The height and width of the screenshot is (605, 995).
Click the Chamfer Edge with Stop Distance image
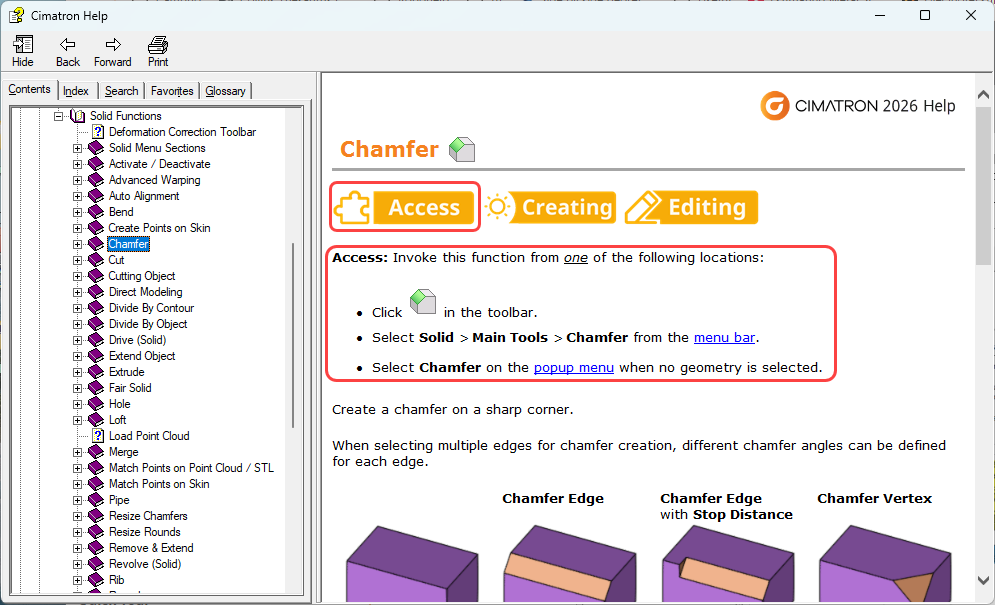point(728,564)
